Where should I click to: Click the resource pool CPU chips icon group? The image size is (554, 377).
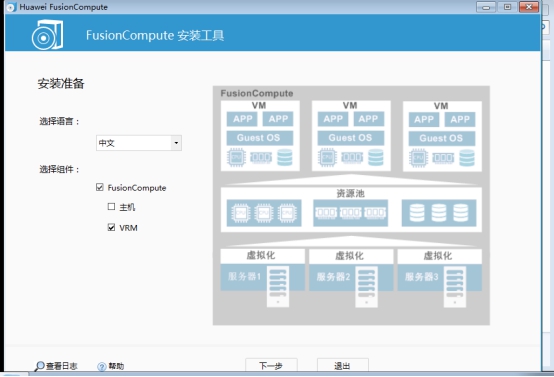(264, 213)
